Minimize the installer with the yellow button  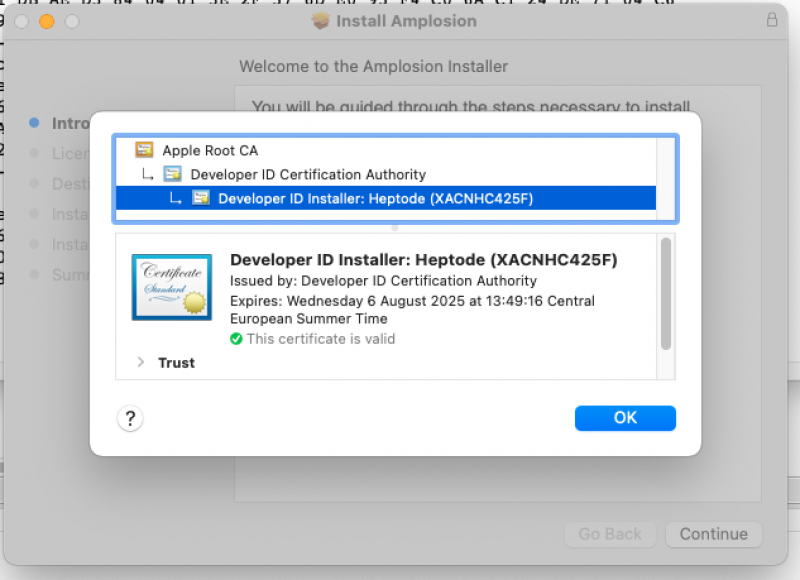click(46, 21)
